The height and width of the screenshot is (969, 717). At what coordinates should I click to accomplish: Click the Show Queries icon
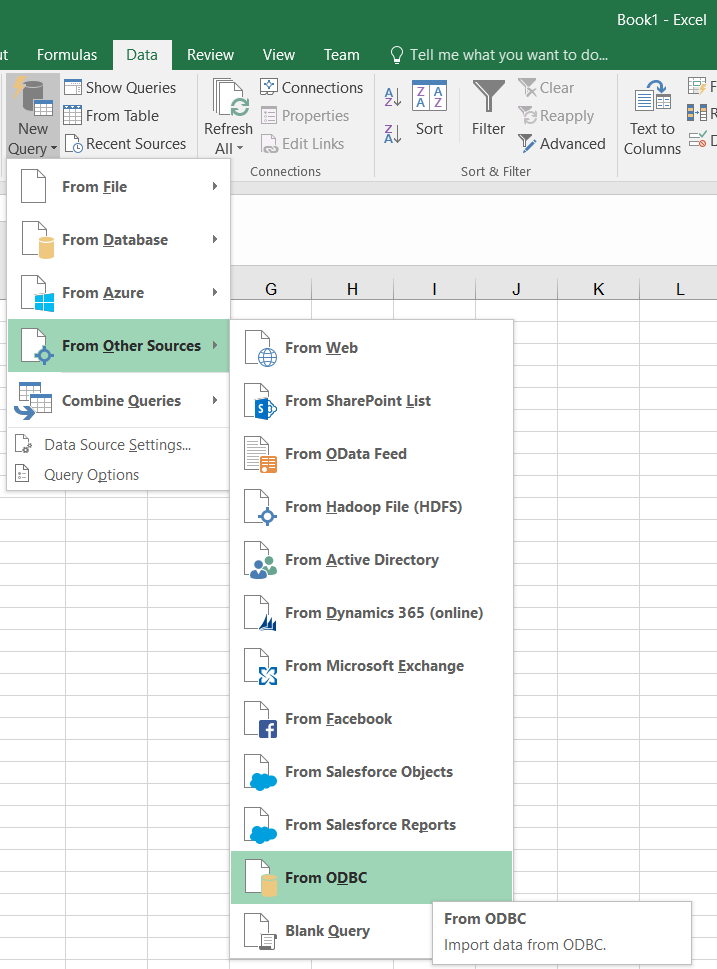click(x=72, y=88)
